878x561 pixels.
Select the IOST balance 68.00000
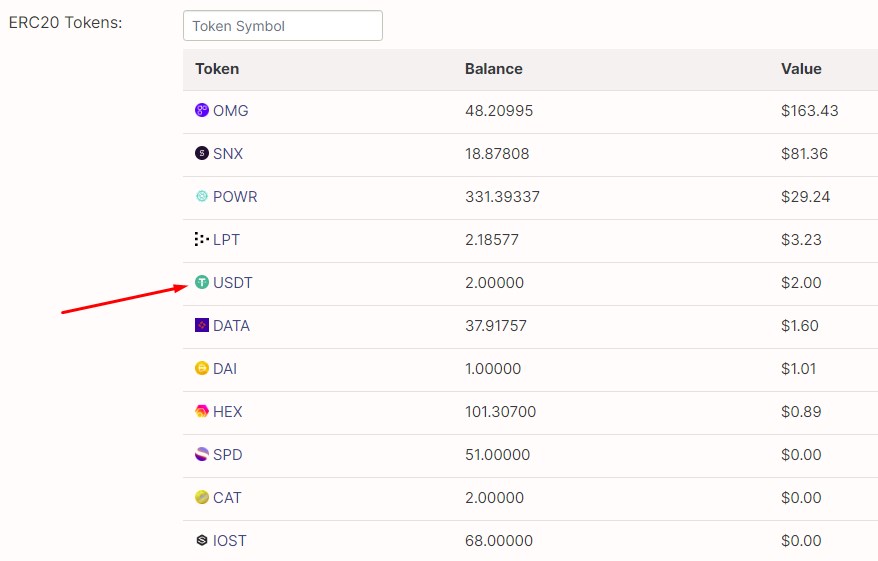click(499, 541)
